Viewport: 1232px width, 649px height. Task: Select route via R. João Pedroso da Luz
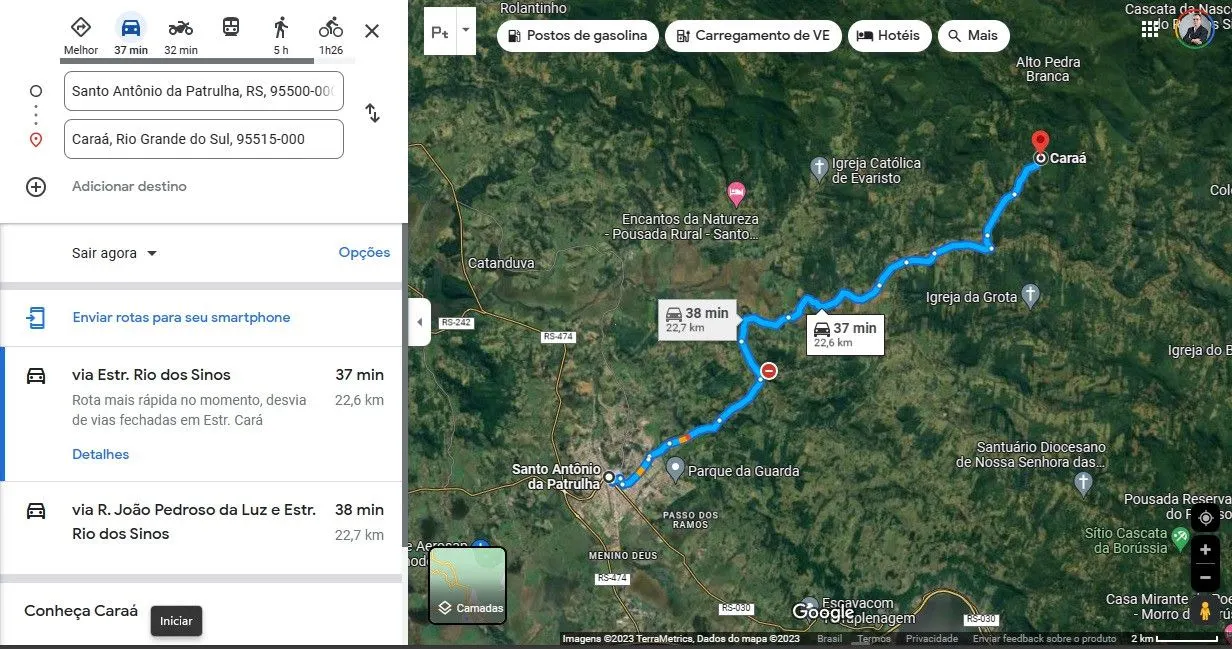pos(203,528)
